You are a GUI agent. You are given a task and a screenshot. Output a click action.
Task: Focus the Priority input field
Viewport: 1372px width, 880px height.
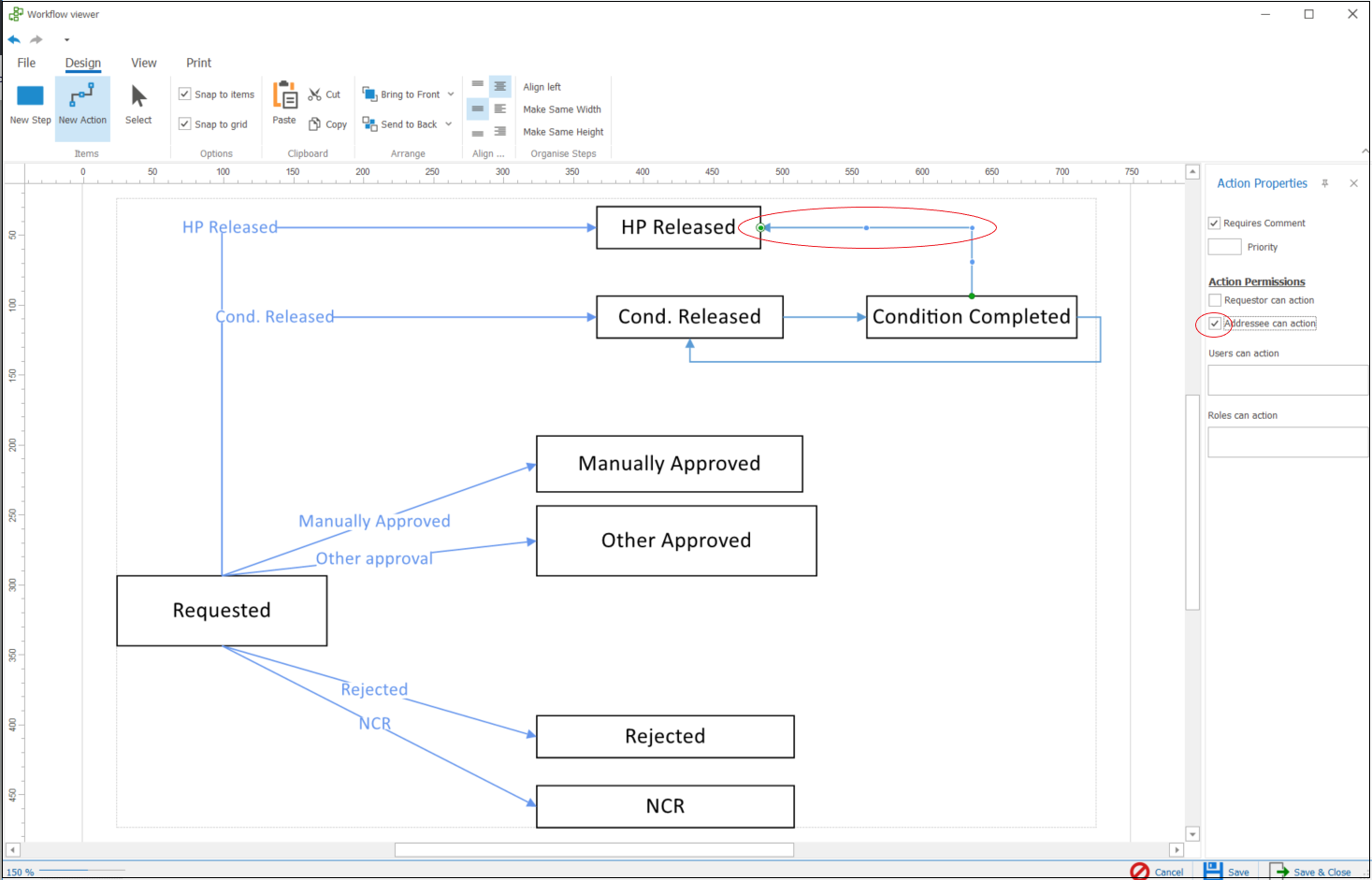point(1224,247)
